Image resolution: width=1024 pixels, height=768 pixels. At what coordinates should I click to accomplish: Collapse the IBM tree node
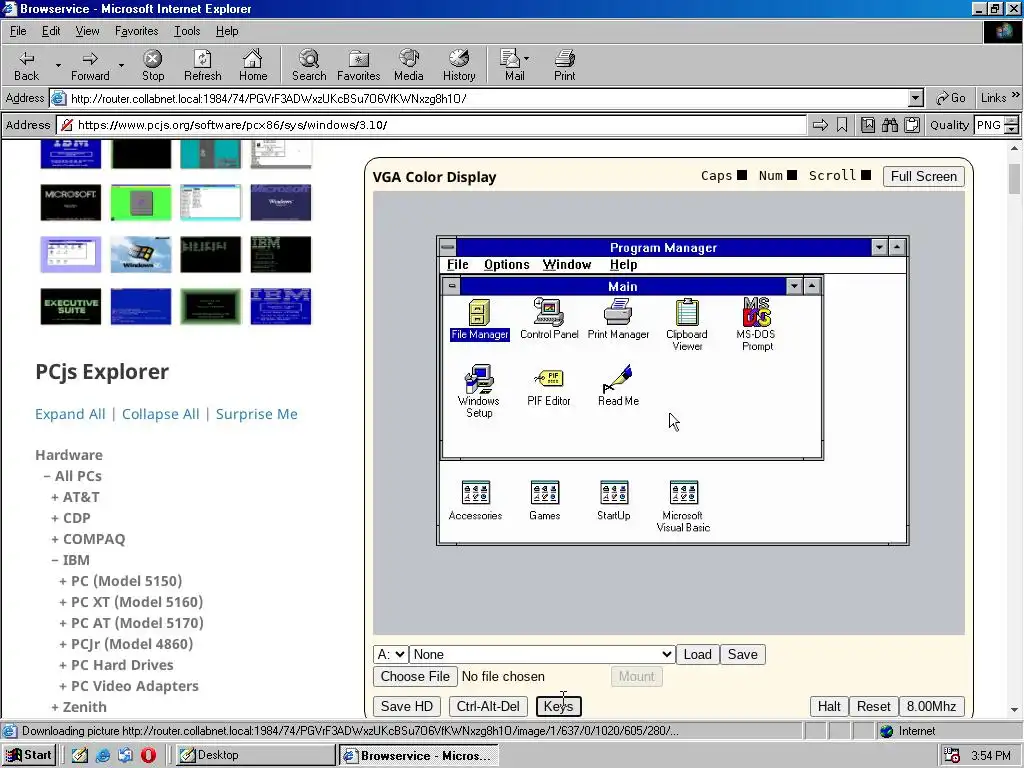tap(55, 560)
